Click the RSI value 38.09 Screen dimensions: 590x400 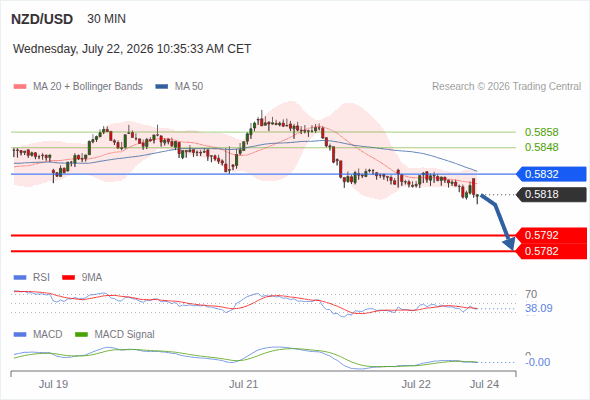click(539, 309)
